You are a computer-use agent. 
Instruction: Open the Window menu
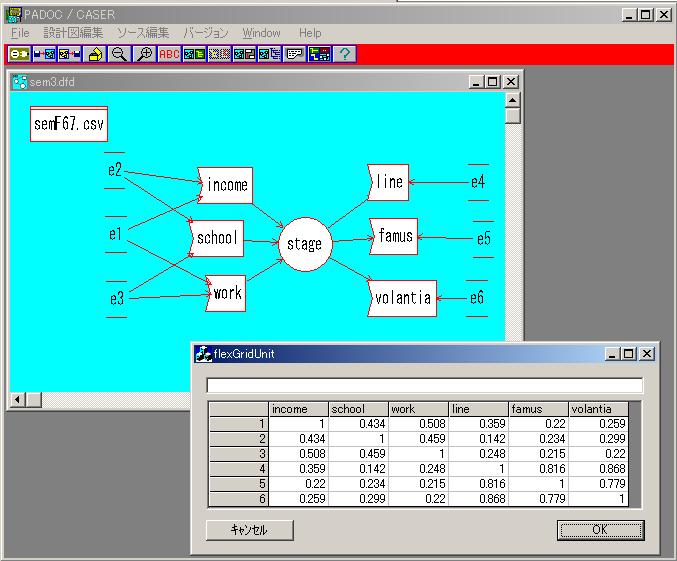point(261,33)
